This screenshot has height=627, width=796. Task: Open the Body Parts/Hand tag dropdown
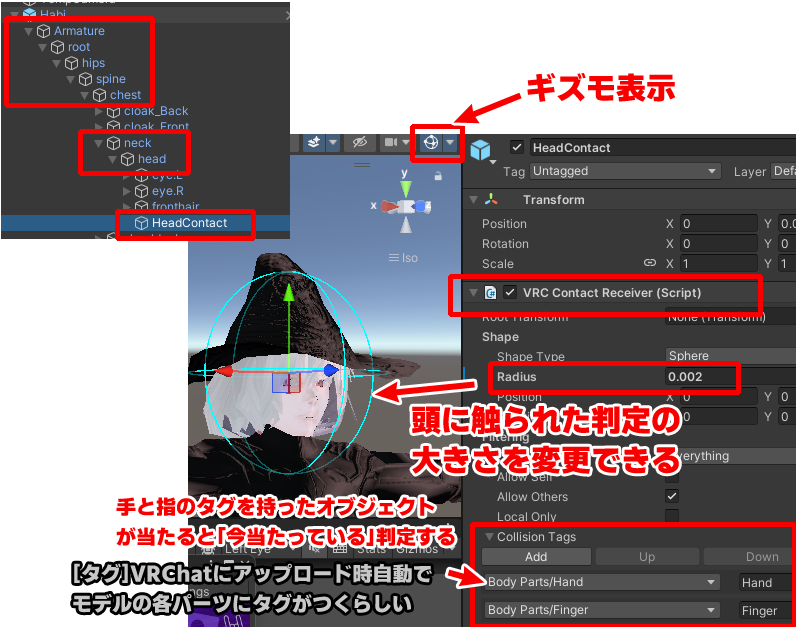602,582
